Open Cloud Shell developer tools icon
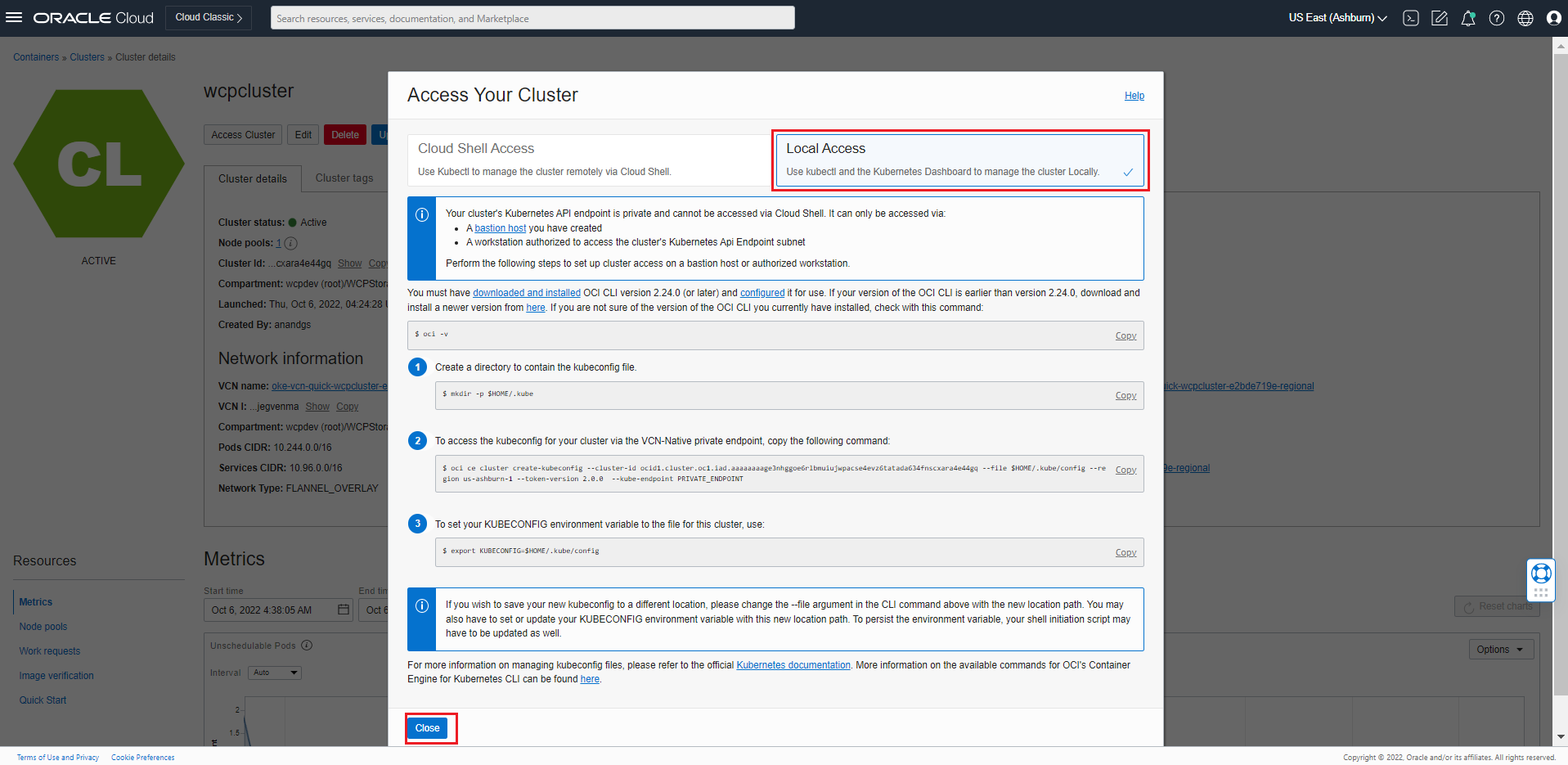Screen dimensions: 1568x765 click(1411, 18)
